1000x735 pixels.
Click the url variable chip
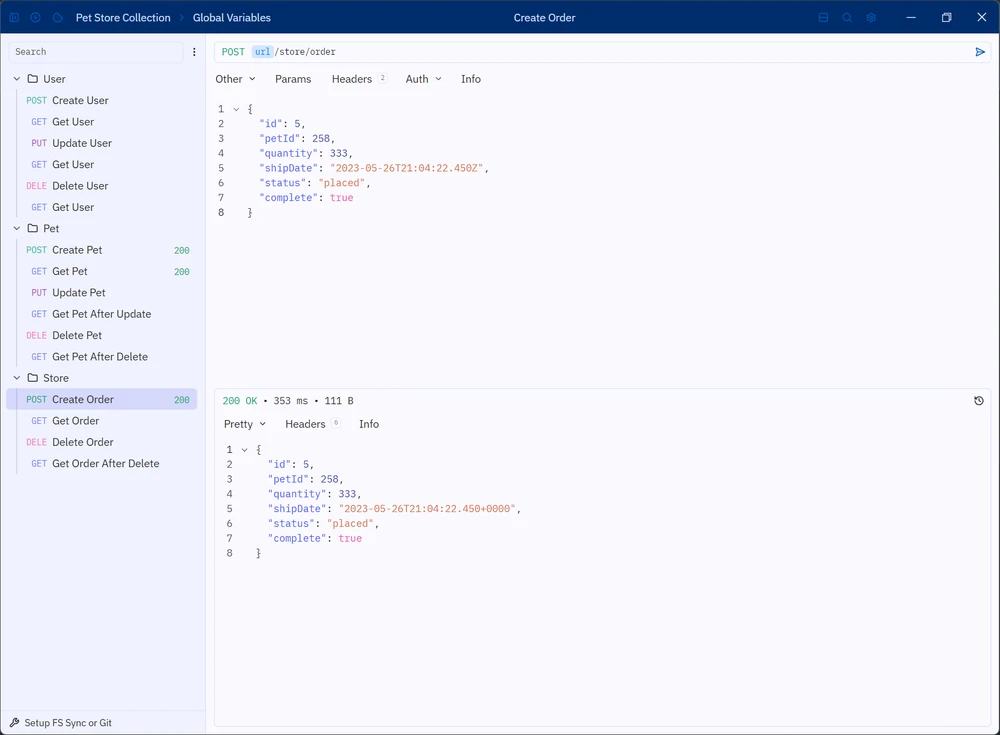pyautogui.click(x=263, y=52)
